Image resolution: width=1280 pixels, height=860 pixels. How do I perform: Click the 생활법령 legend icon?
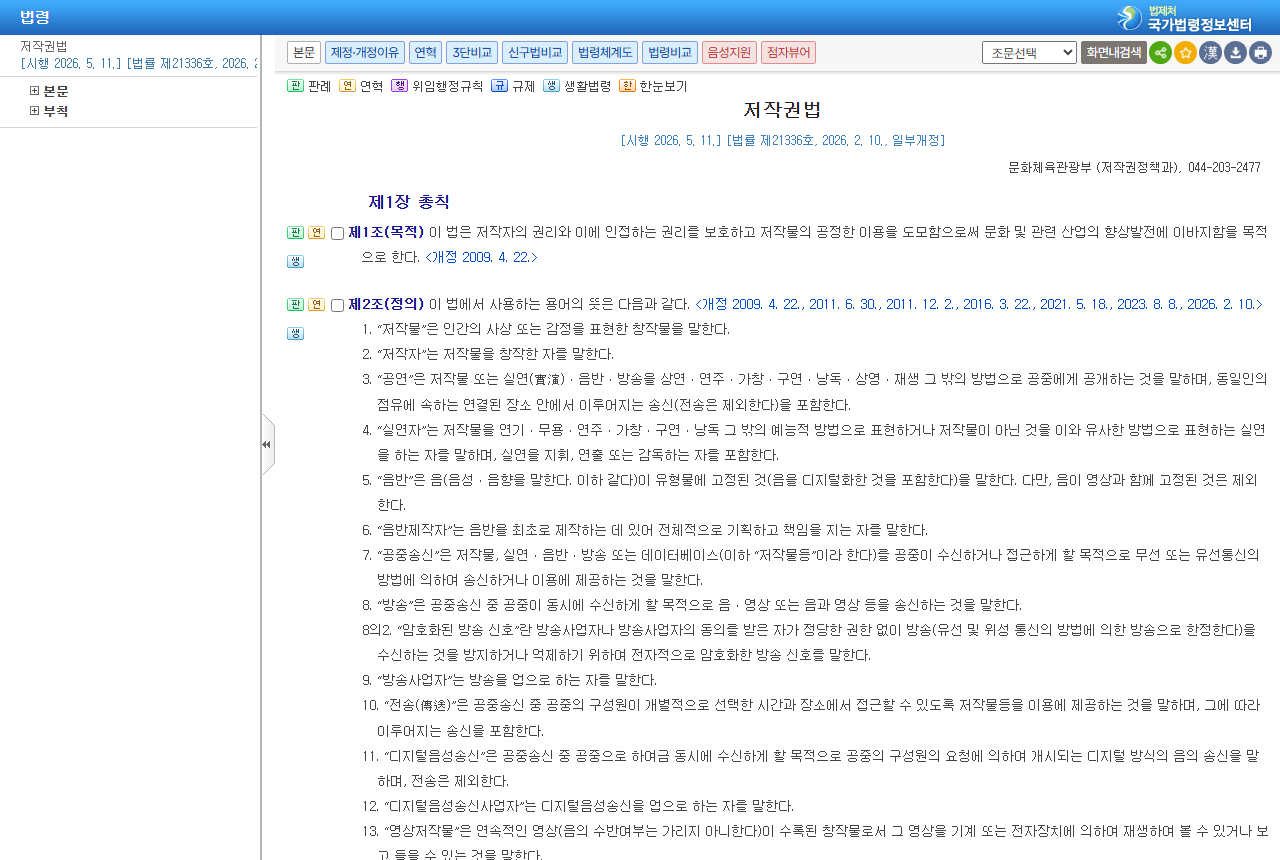tap(551, 86)
